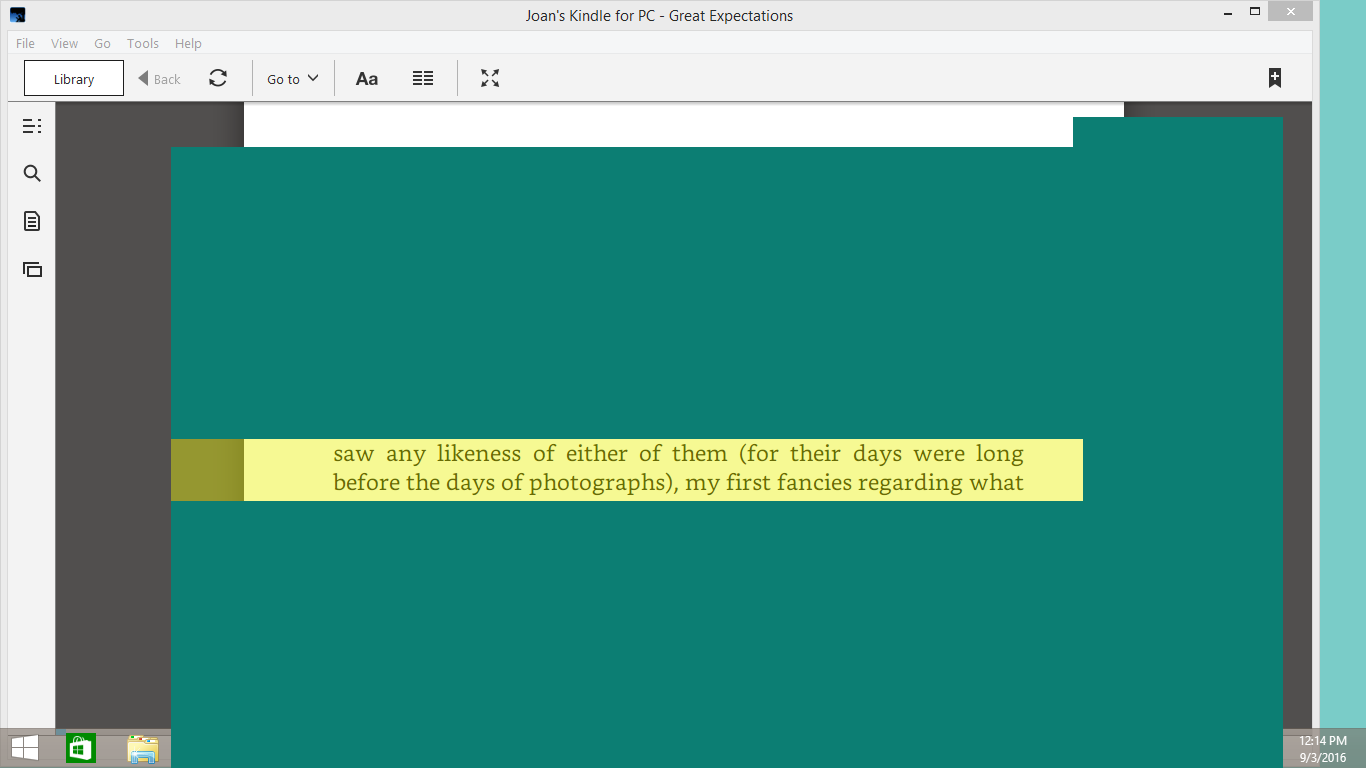Click the Back navigation button
The height and width of the screenshot is (768, 1366).
click(x=158, y=78)
